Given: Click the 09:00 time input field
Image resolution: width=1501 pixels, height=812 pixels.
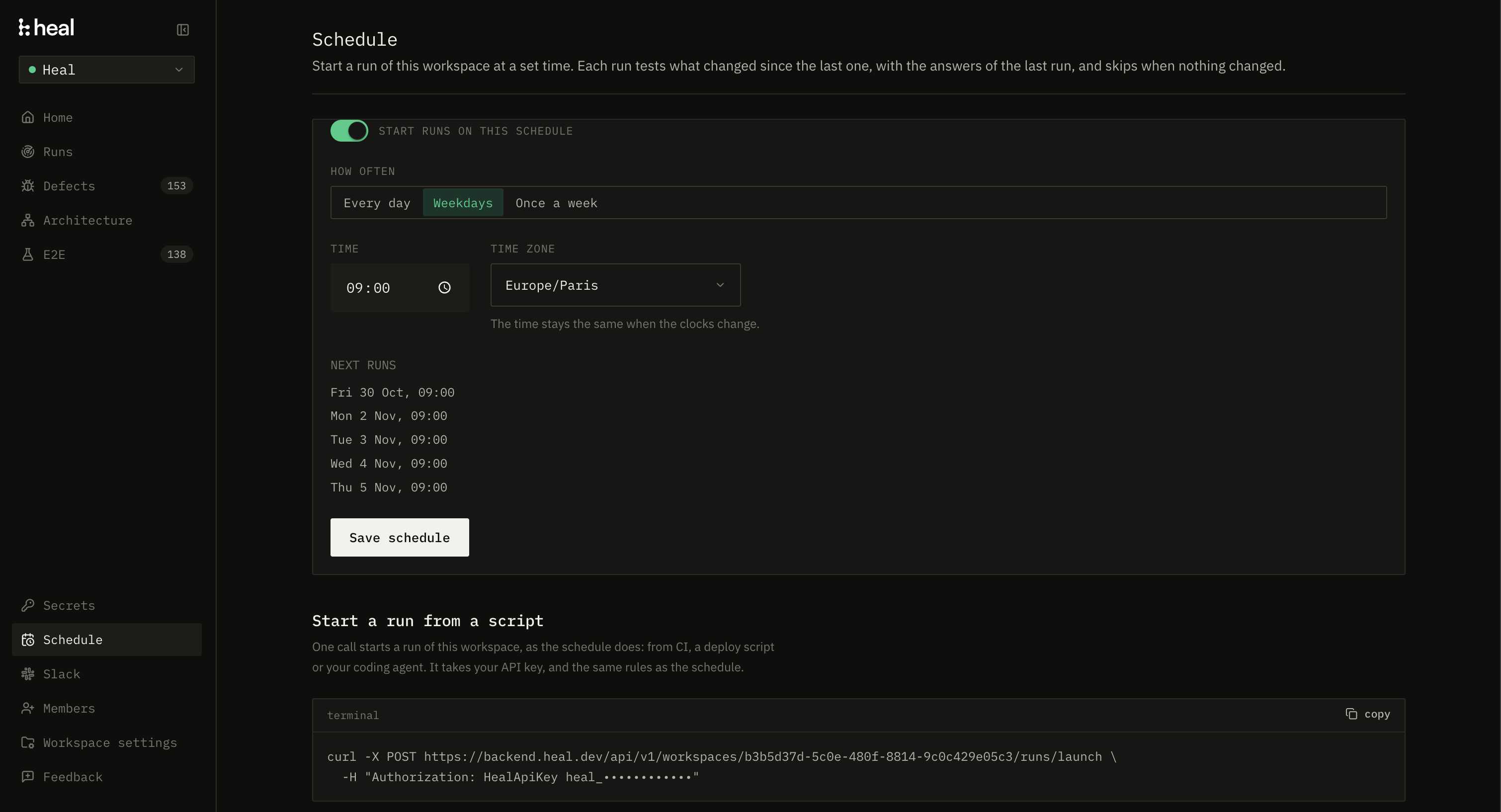Looking at the screenshot, I should (400, 288).
